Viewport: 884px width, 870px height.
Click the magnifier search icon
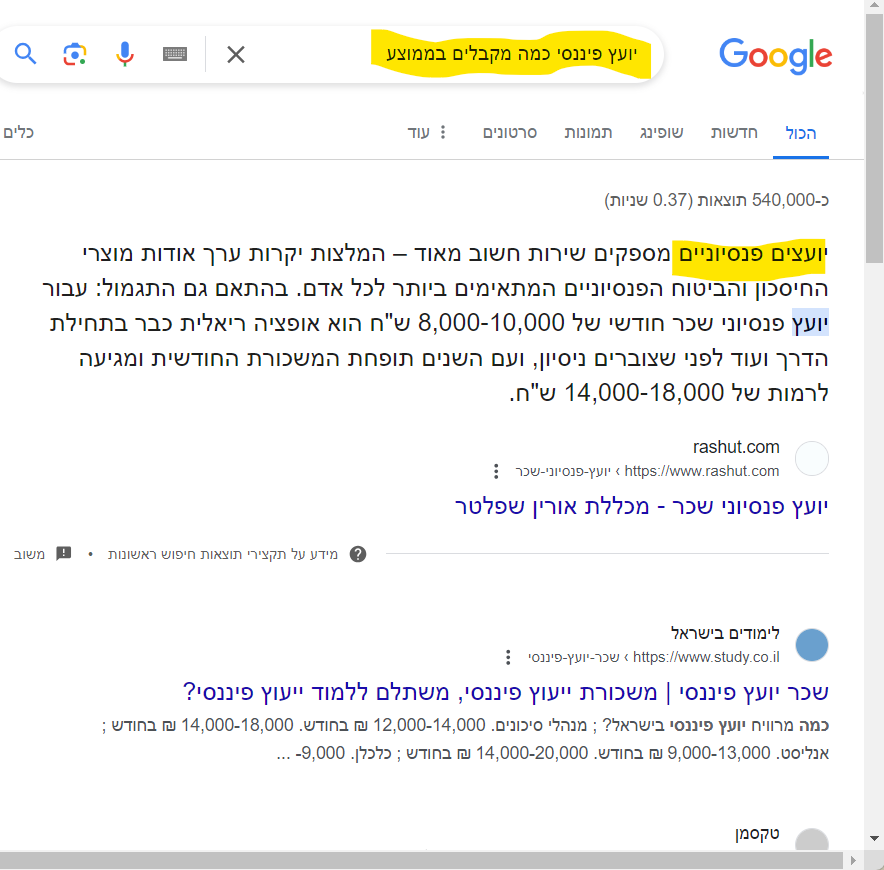[x=25, y=54]
